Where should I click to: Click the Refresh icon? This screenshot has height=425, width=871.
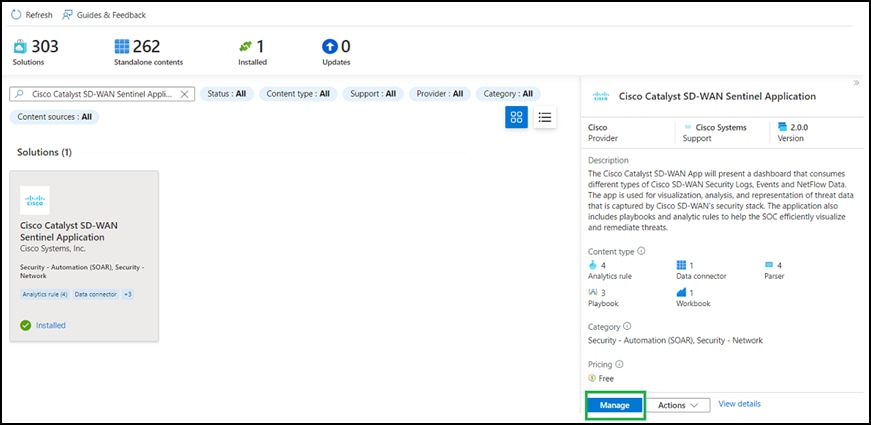point(16,15)
